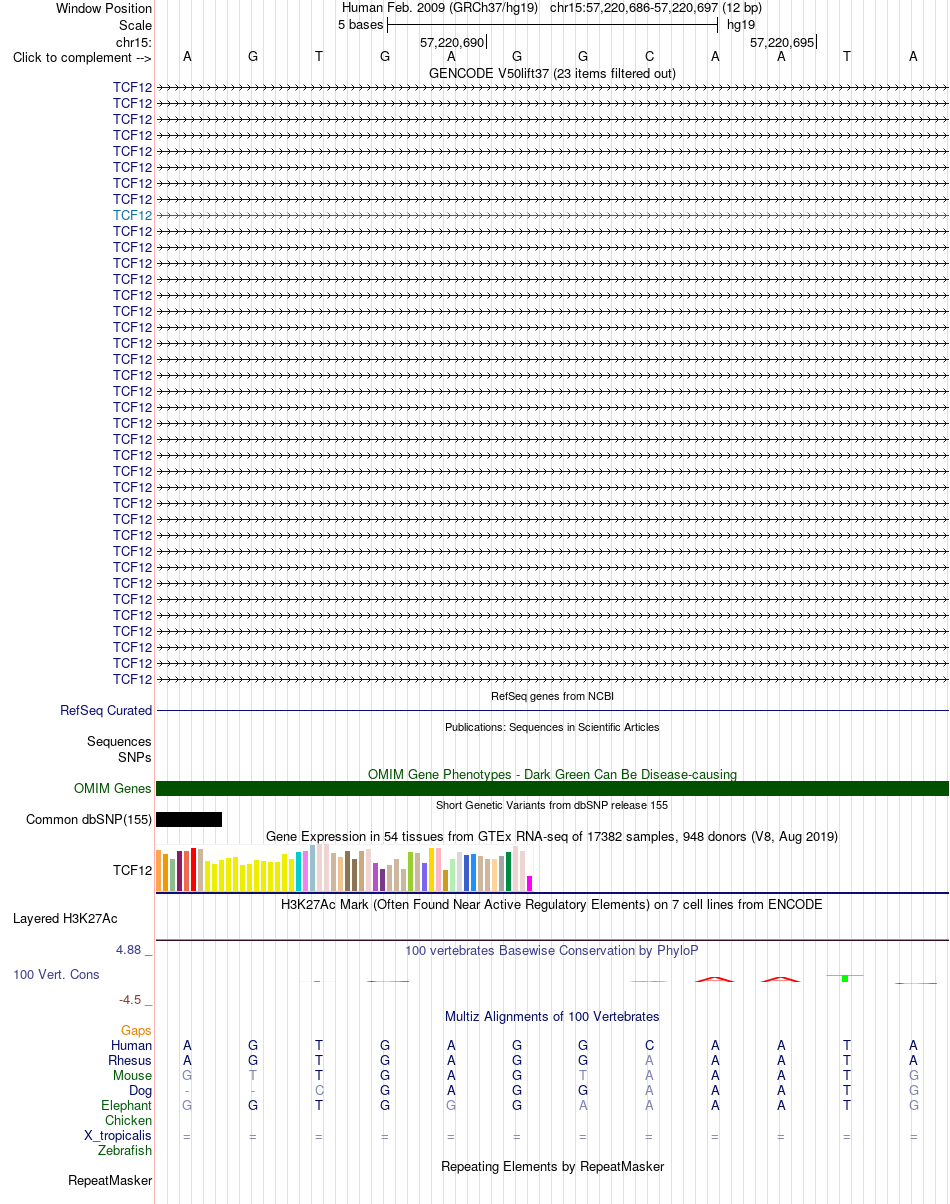Open the GENCODE V50lift37 track title
The height and width of the screenshot is (1204, 950).
tap(552, 73)
